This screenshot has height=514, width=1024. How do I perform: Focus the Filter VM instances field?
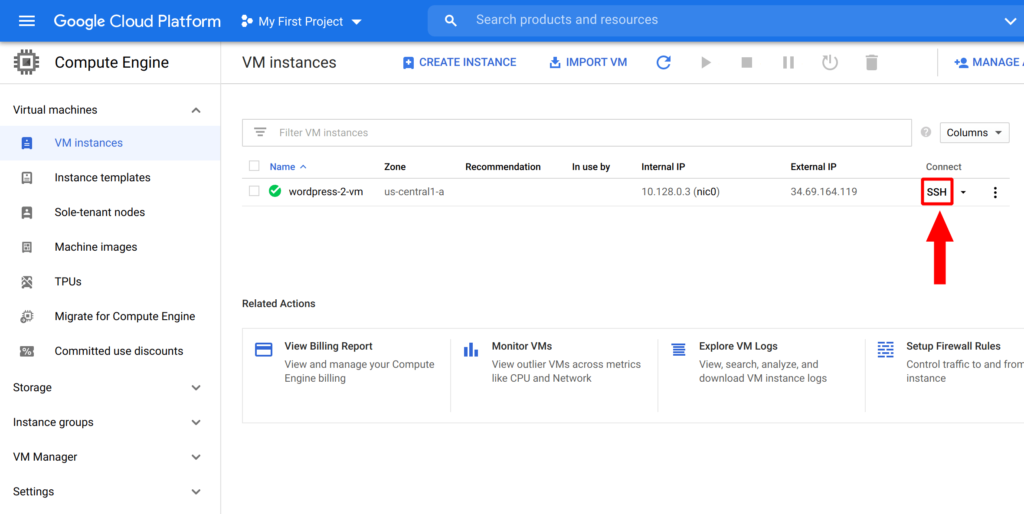577,133
